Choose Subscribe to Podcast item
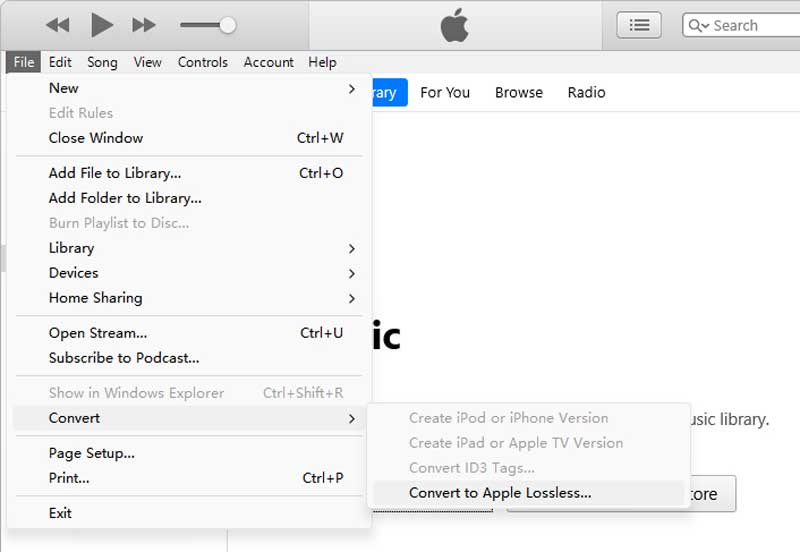The width and height of the screenshot is (800, 552). 189,358
